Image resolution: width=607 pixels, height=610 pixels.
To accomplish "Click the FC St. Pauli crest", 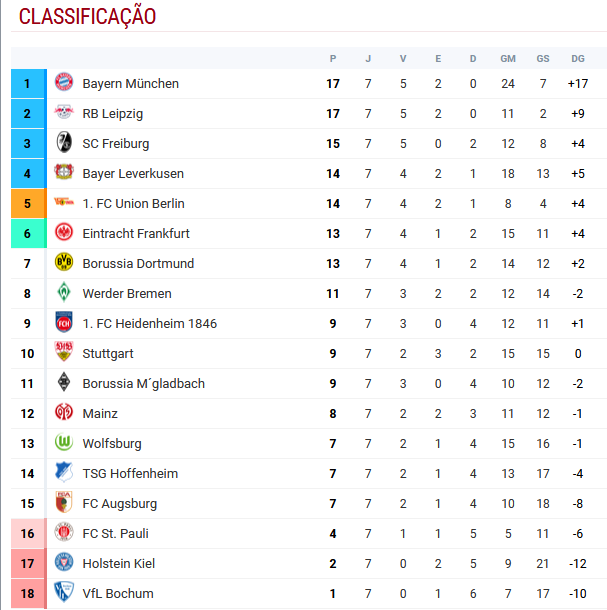I will [x=64, y=532].
